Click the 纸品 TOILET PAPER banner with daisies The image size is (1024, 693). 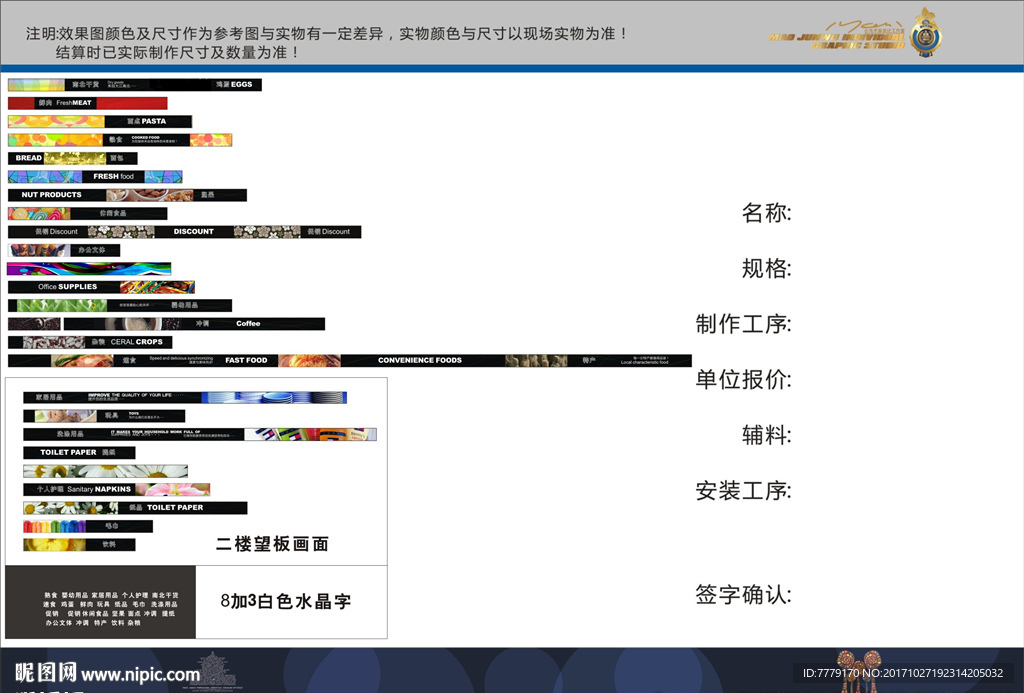click(x=135, y=508)
